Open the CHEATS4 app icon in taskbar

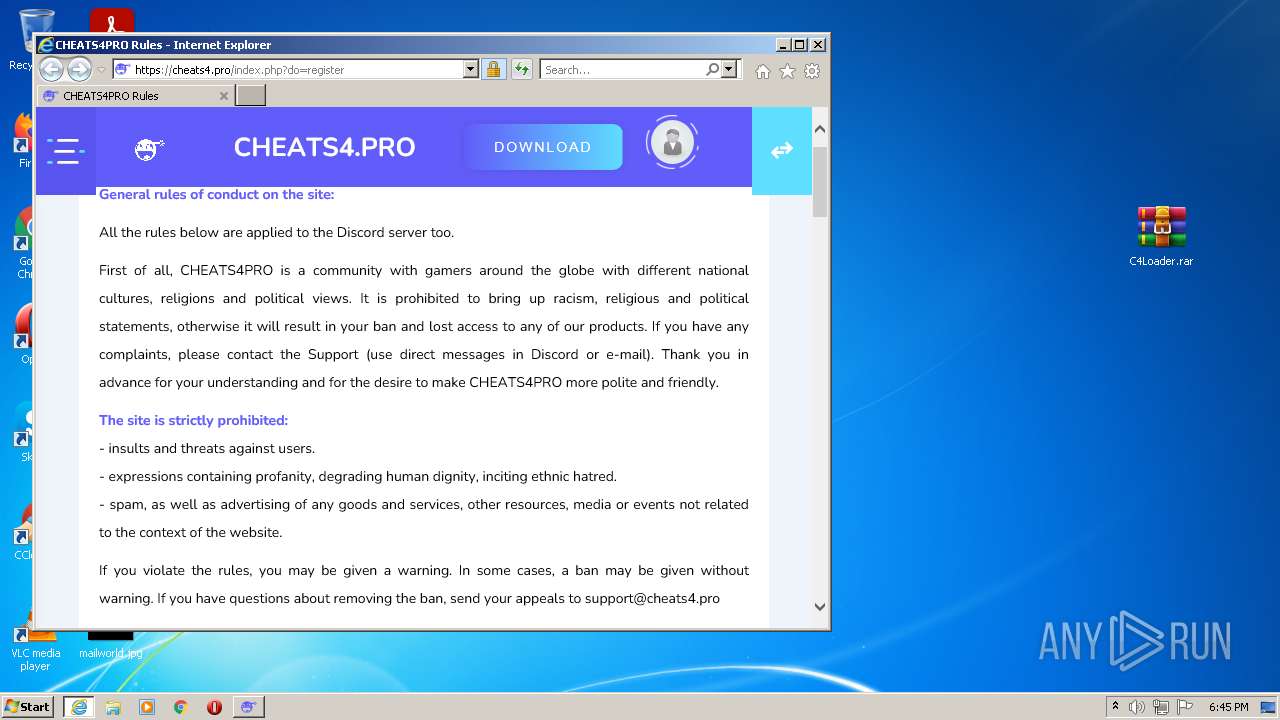248,707
